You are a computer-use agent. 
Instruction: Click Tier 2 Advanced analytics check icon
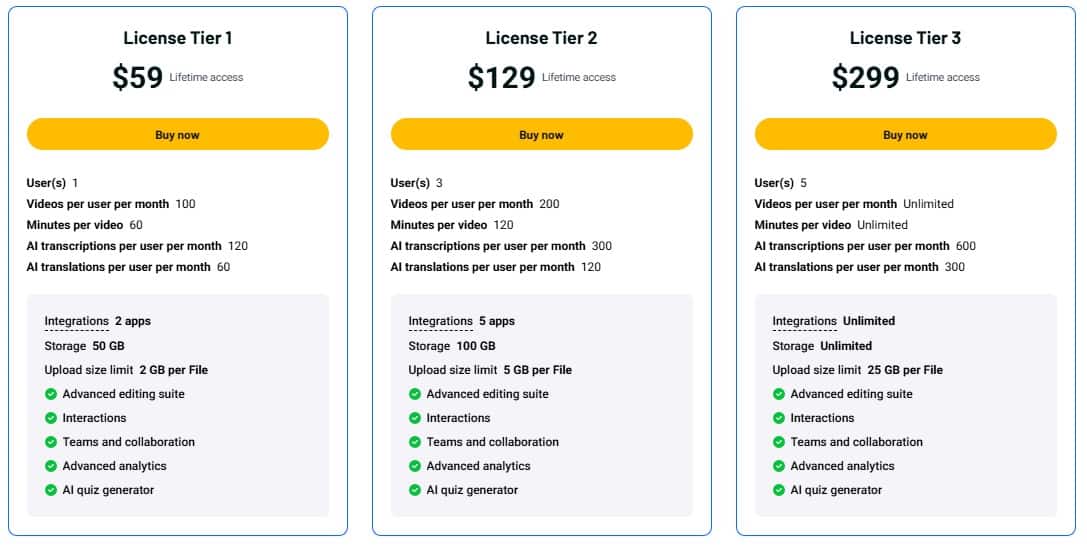(415, 466)
